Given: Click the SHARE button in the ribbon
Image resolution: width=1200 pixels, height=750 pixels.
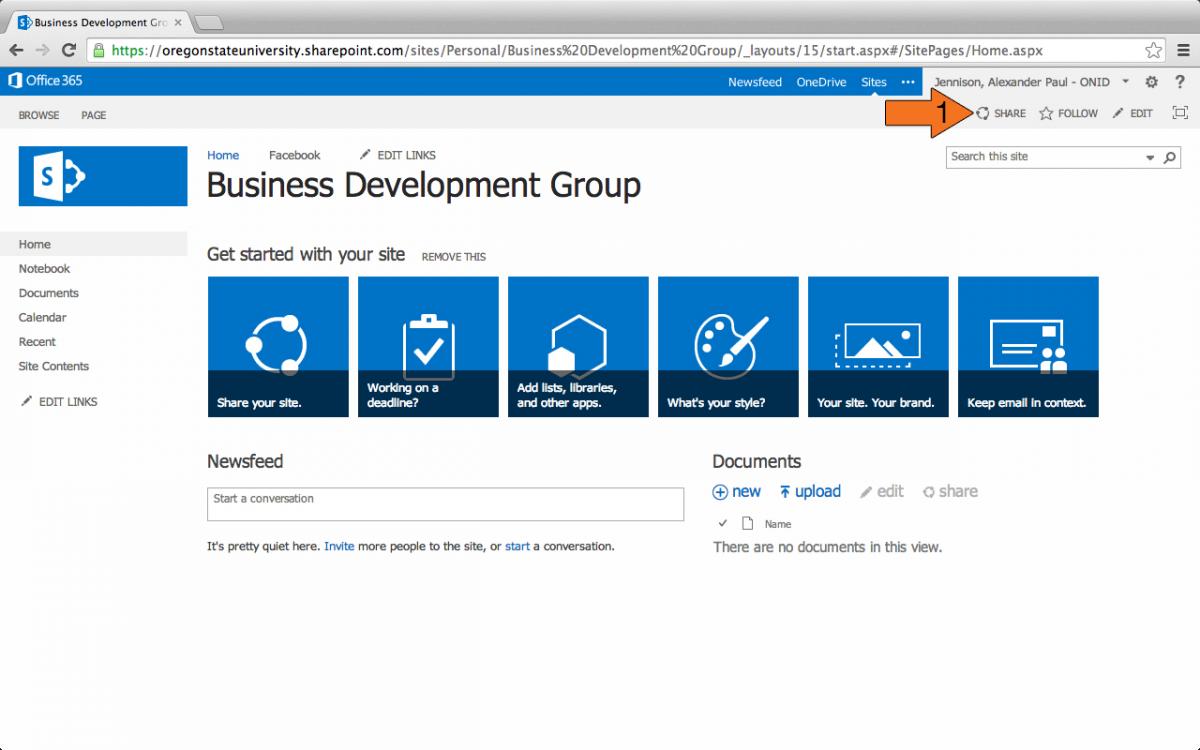Looking at the screenshot, I should point(1001,113).
